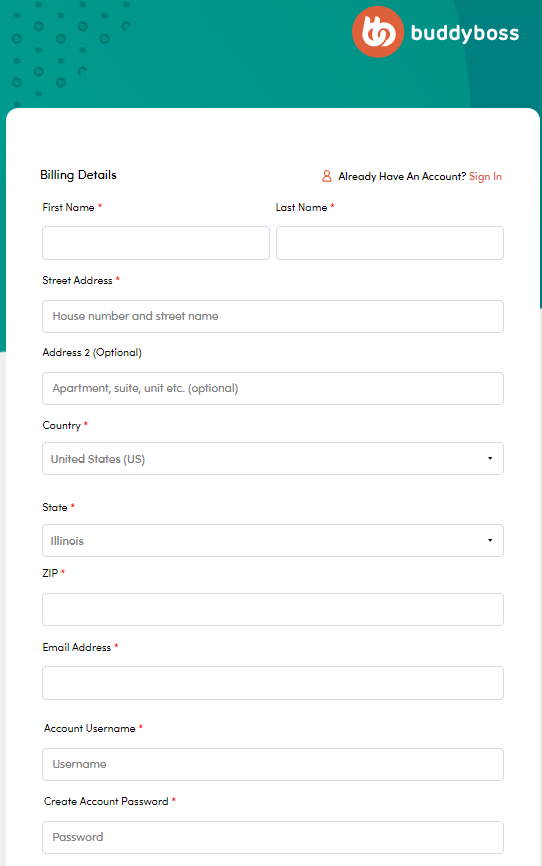The image size is (542, 866).
Task: Select the Address 2 optional input
Action: (x=273, y=388)
